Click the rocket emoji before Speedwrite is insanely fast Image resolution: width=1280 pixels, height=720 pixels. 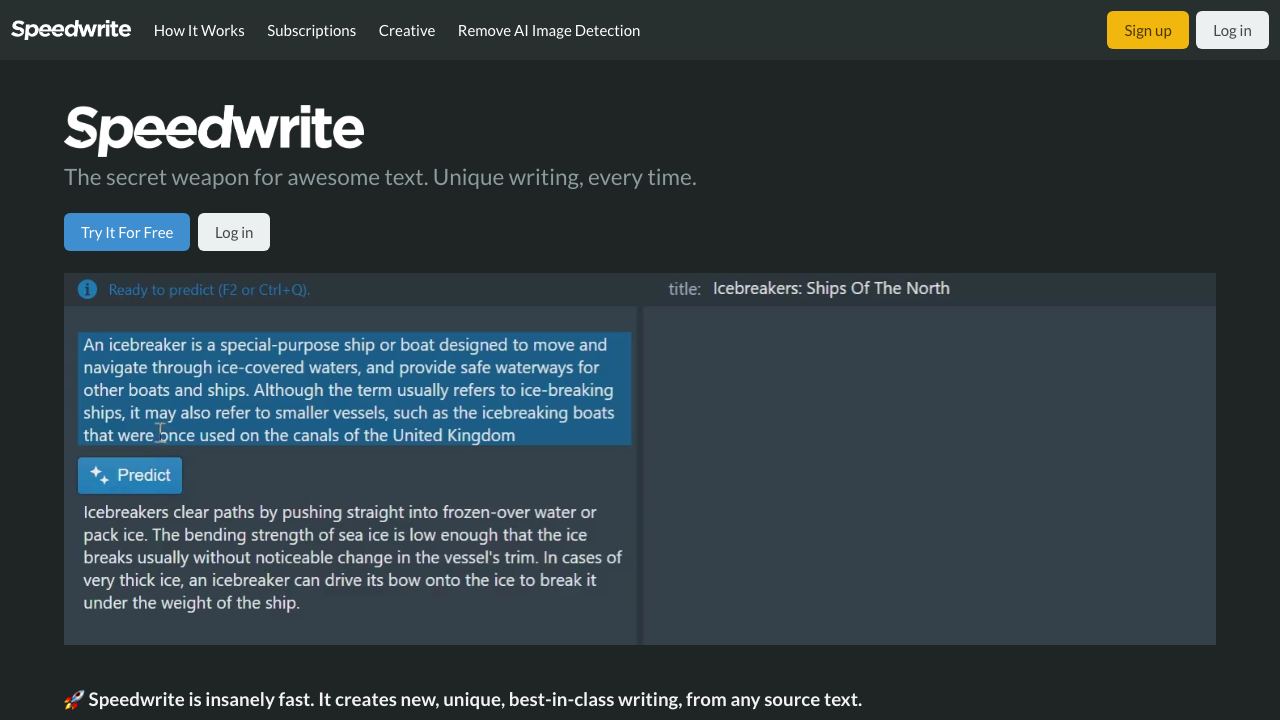click(74, 699)
